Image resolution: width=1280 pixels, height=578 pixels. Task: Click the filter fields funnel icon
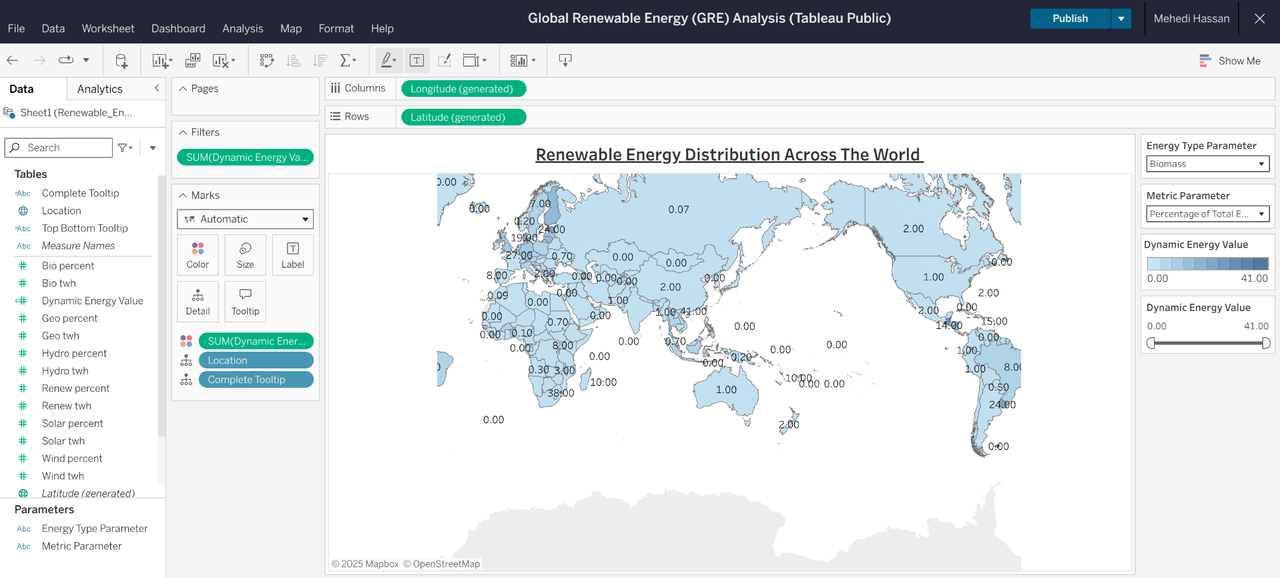click(x=125, y=147)
